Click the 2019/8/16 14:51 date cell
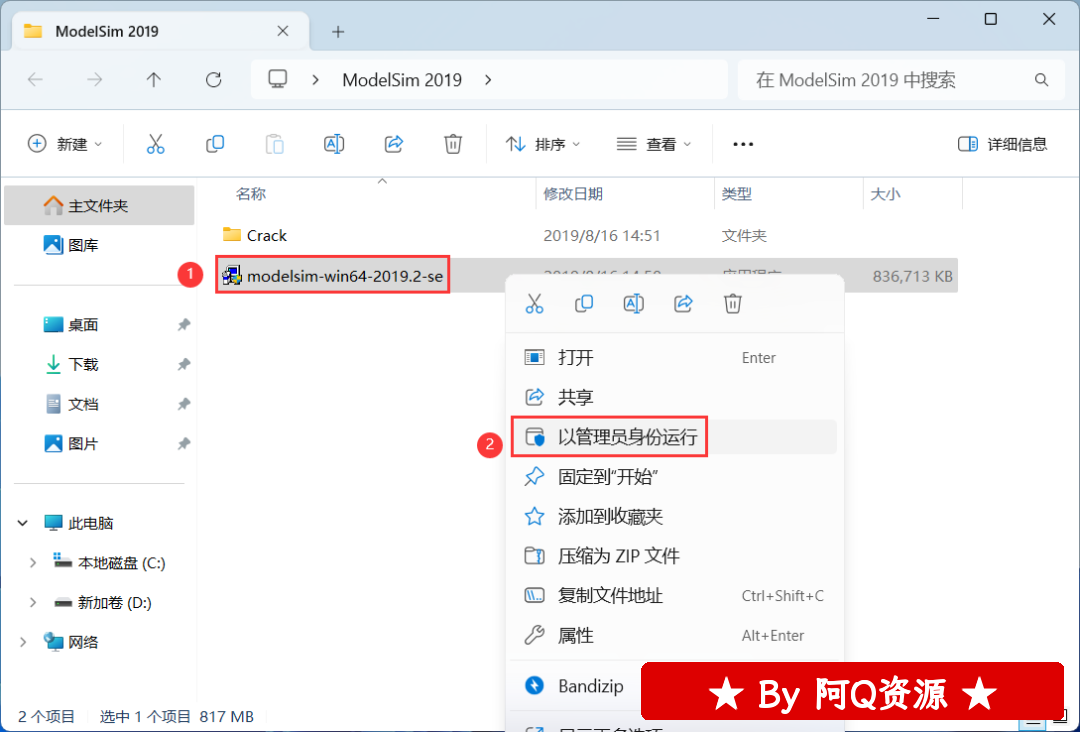This screenshot has height=732, width=1080. tap(602, 236)
